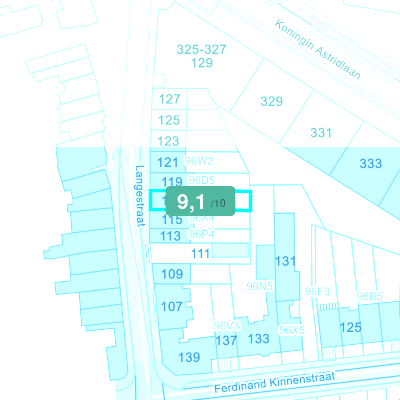Select the highlighted parcel 333
The width and height of the screenshot is (400, 400).
click(x=370, y=164)
